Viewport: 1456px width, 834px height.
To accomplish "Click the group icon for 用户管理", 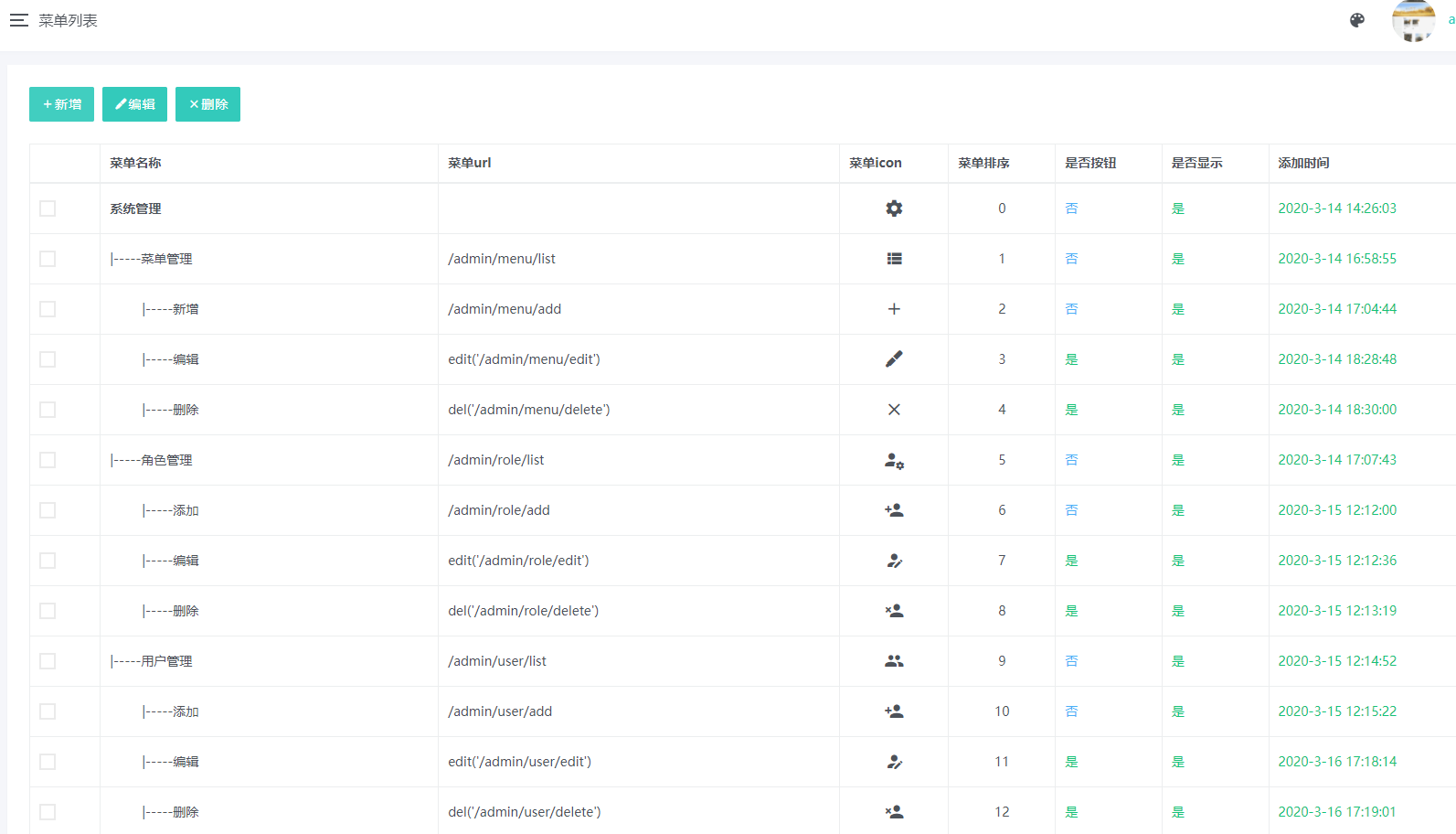I will [894, 661].
